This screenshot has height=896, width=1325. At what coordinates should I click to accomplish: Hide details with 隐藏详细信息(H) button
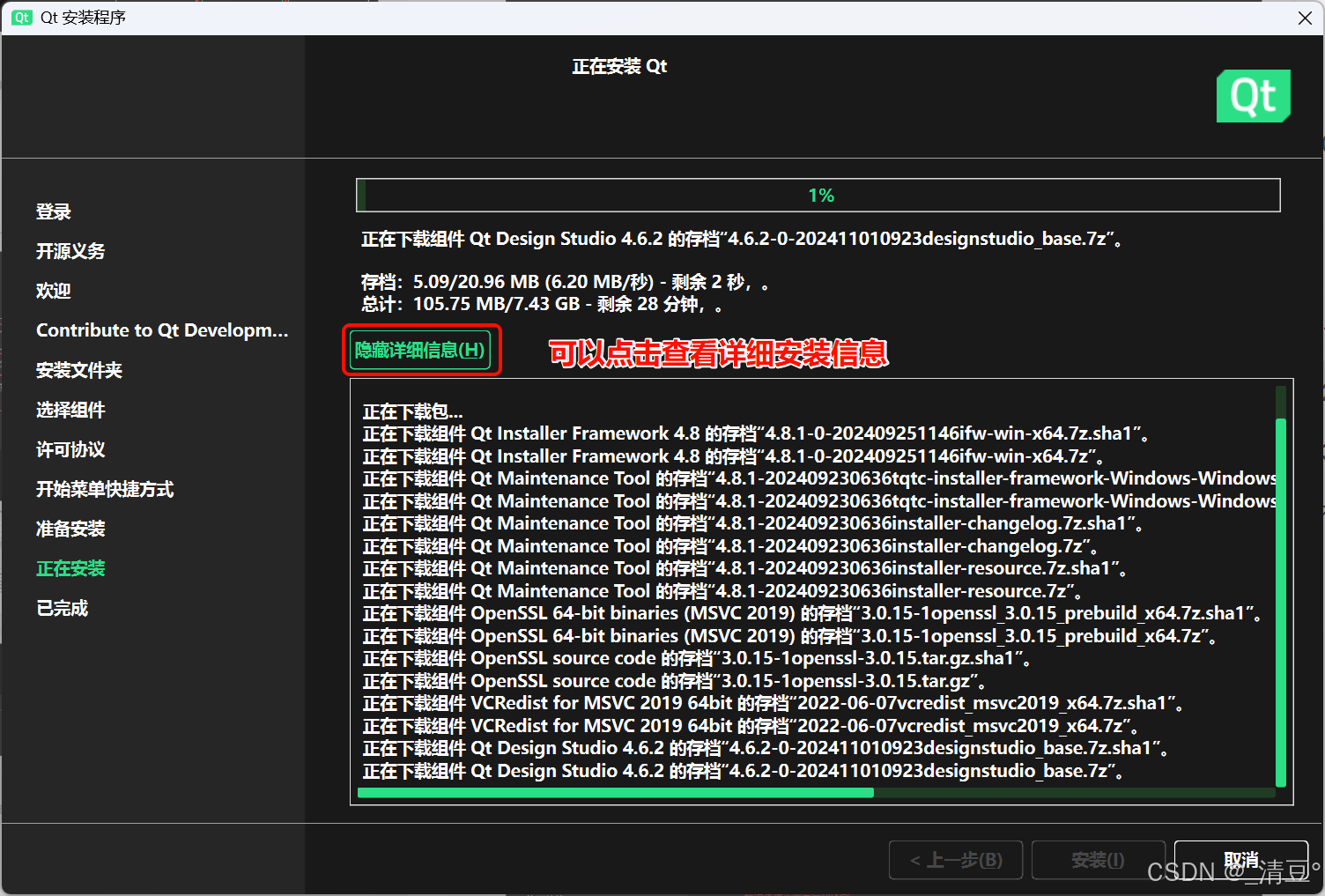pyautogui.click(x=420, y=351)
